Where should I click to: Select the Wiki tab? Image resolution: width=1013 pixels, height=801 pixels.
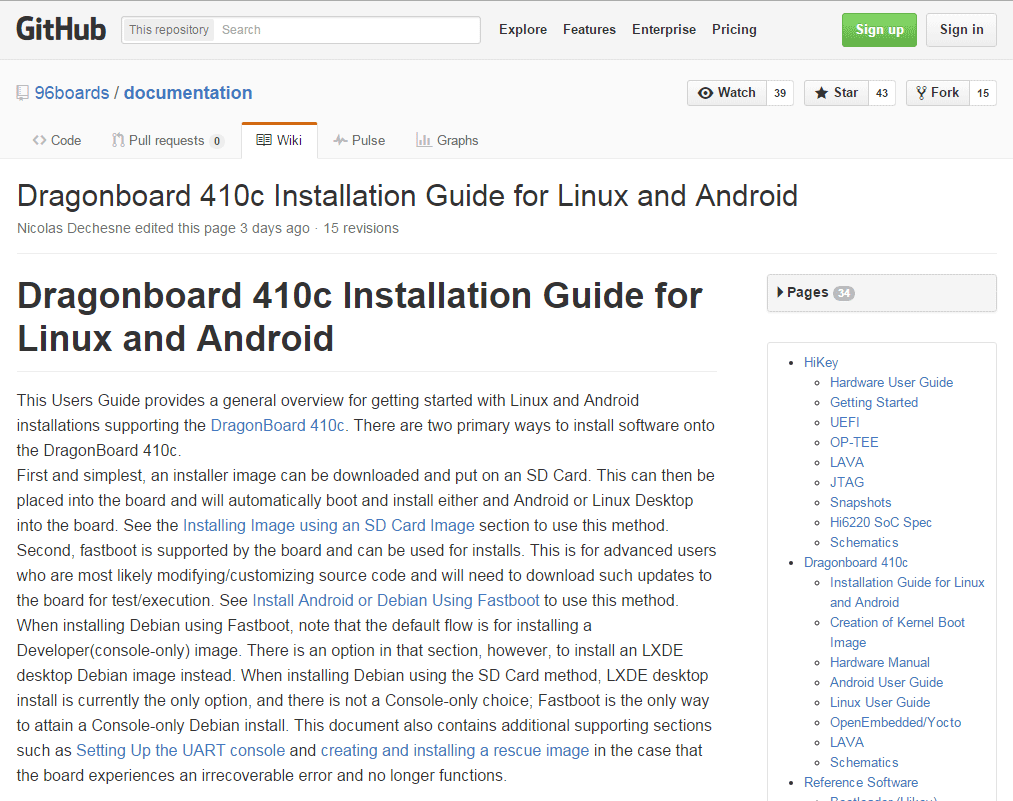pos(279,140)
